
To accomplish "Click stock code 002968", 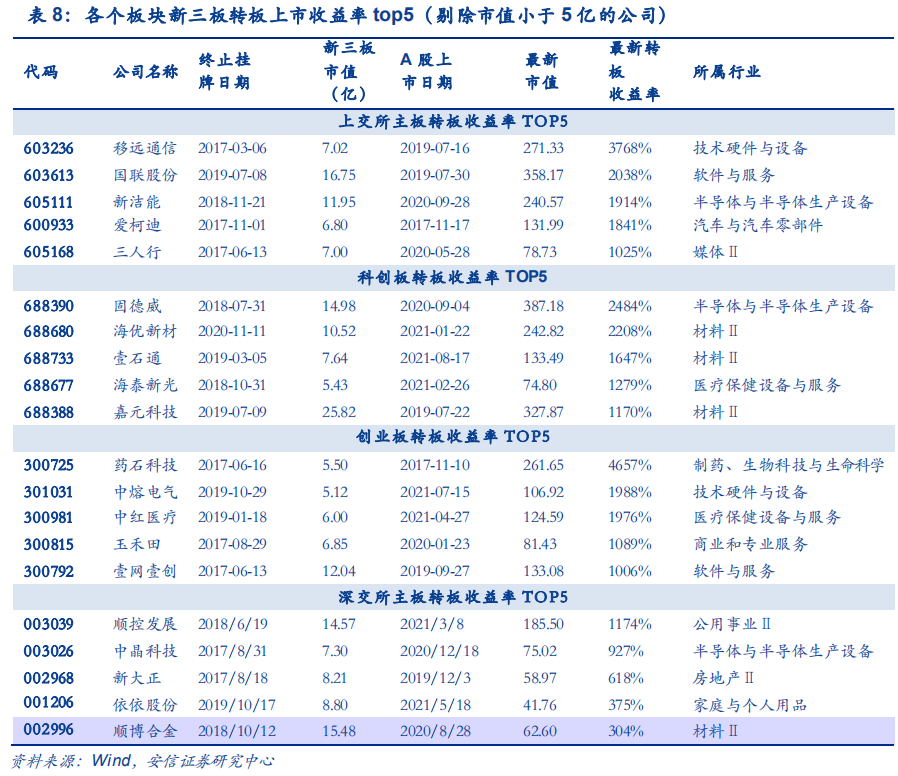I will 49,679.
